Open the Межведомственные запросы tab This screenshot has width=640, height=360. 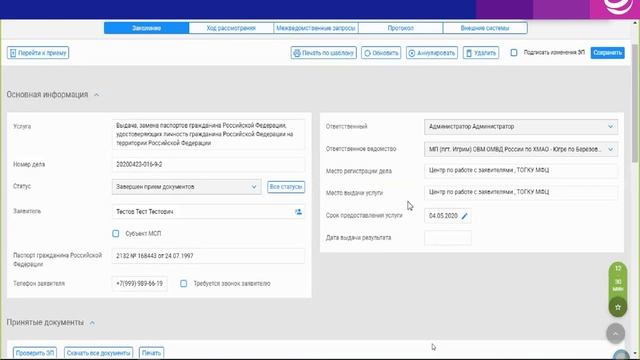(x=316, y=28)
